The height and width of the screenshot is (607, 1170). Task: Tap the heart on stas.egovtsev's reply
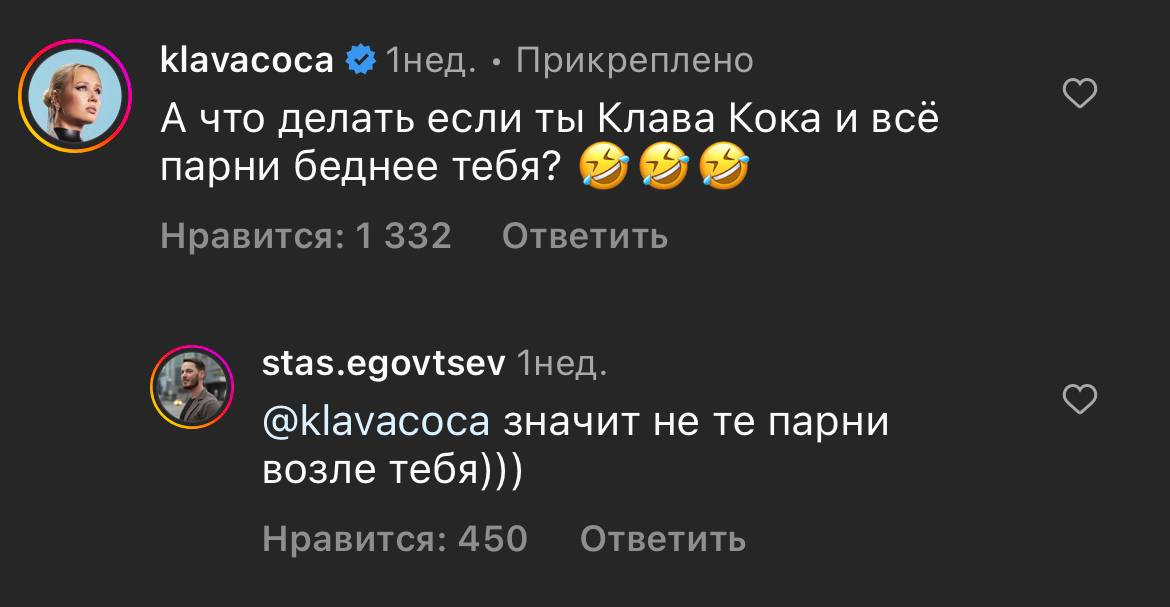click(1079, 401)
